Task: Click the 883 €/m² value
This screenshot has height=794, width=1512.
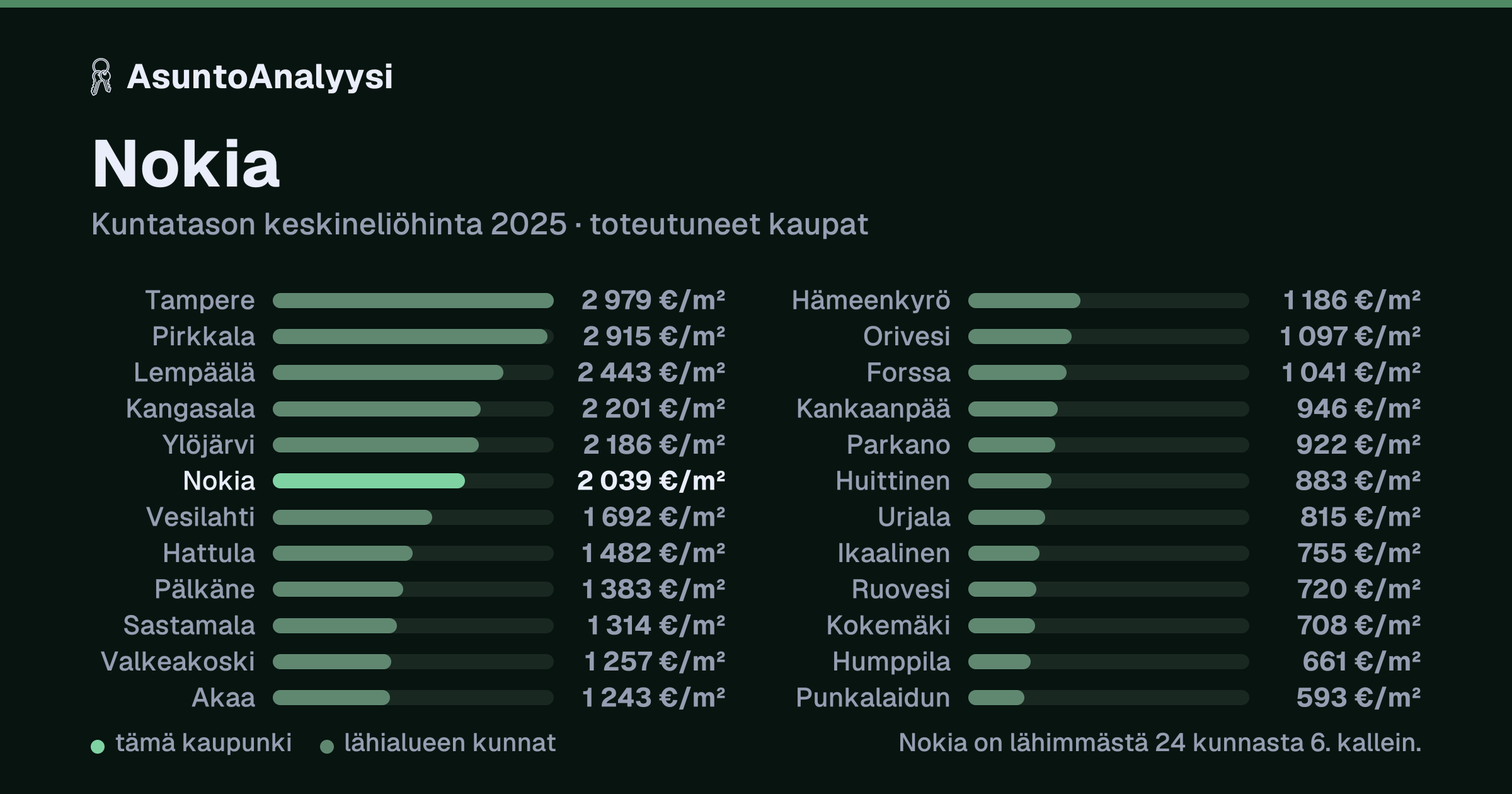Action: point(1358,481)
